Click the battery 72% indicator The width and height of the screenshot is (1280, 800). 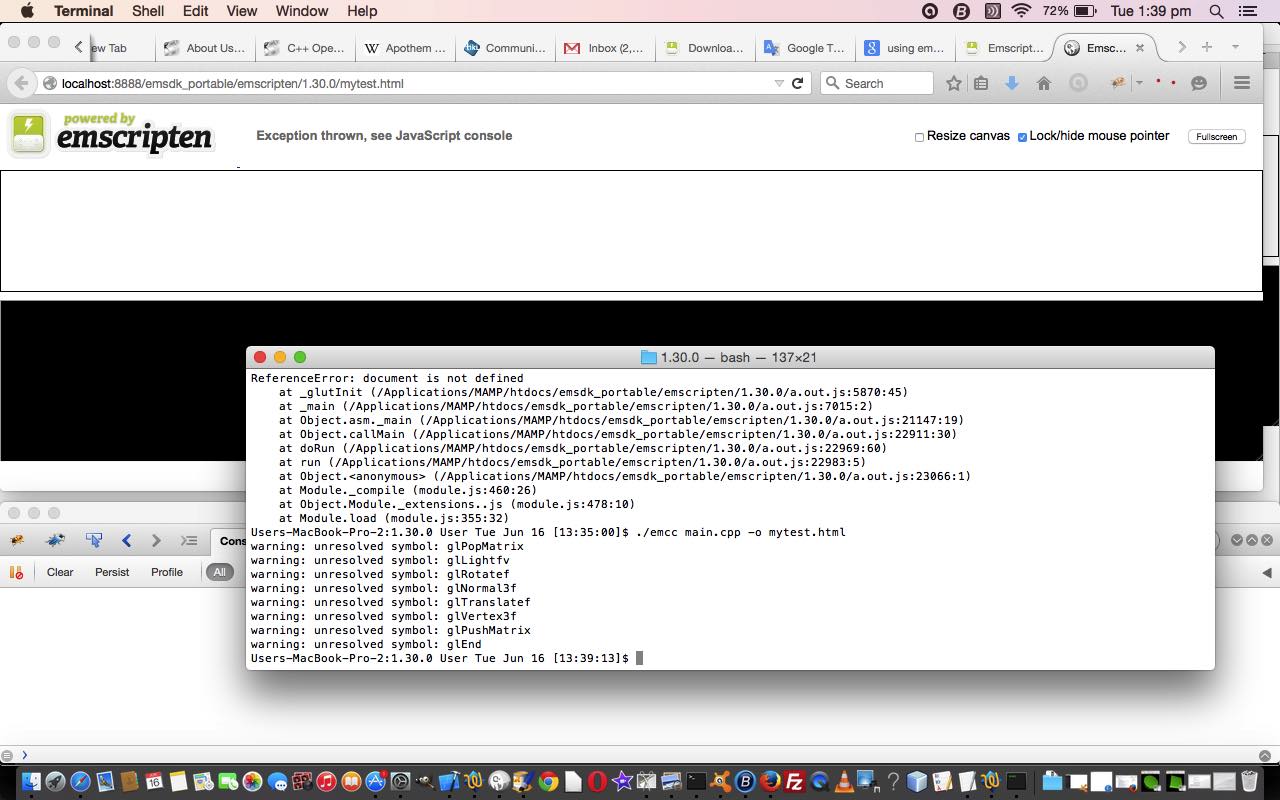click(x=1069, y=11)
